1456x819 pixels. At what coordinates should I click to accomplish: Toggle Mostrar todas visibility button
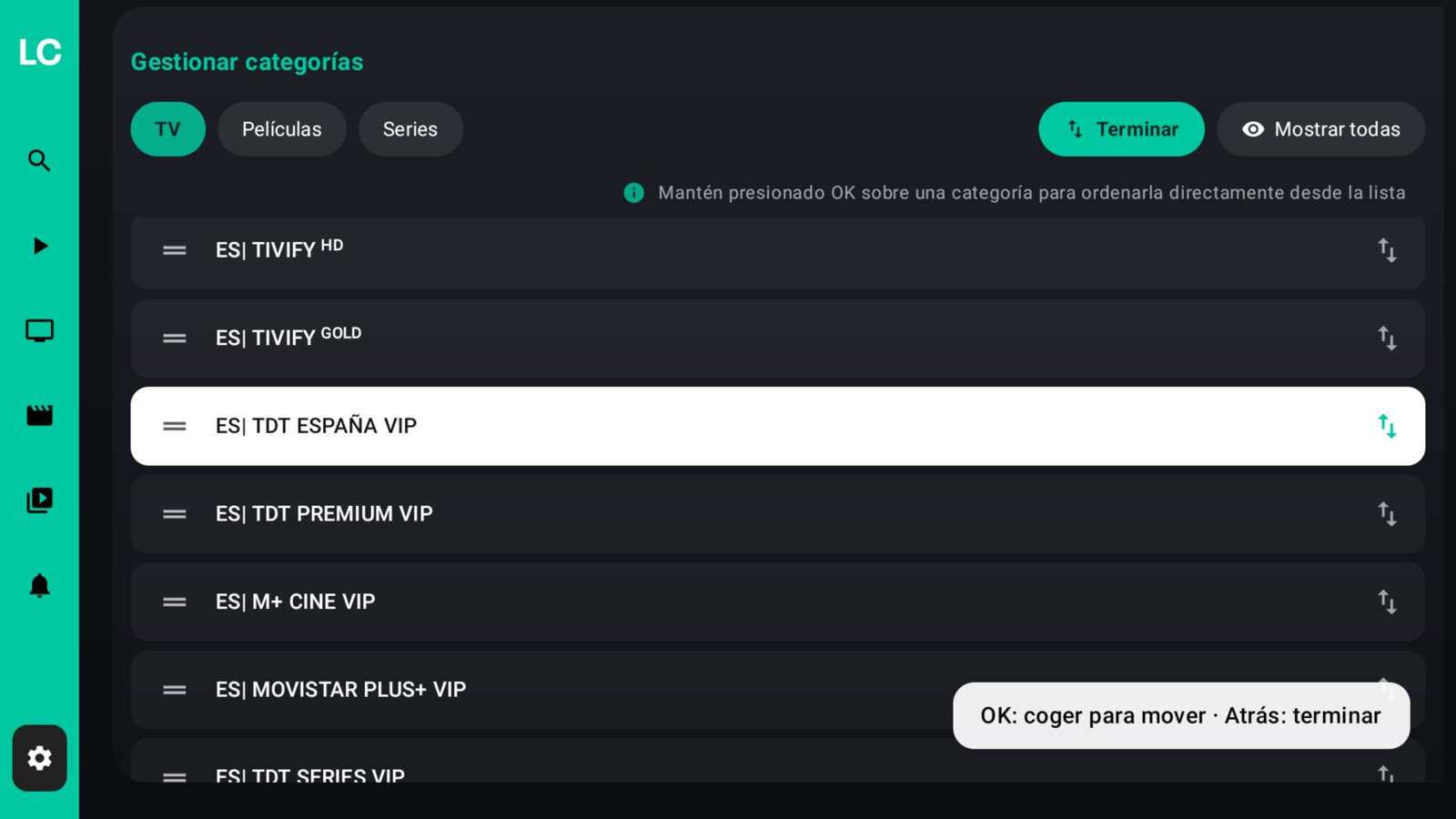point(1321,129)
